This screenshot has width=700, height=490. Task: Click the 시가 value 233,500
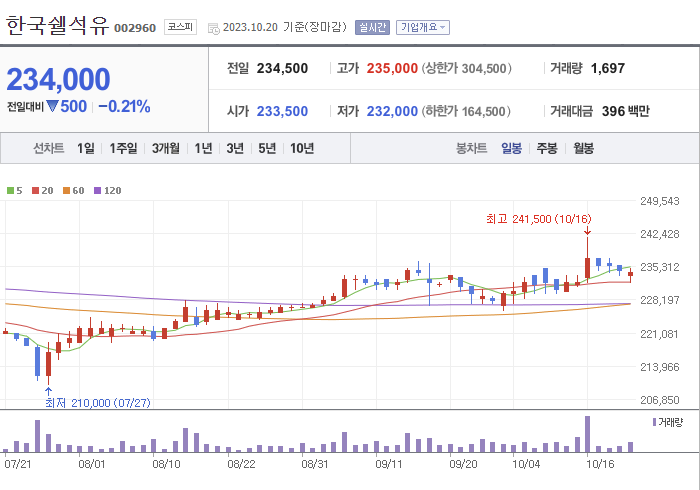(282, 111)
